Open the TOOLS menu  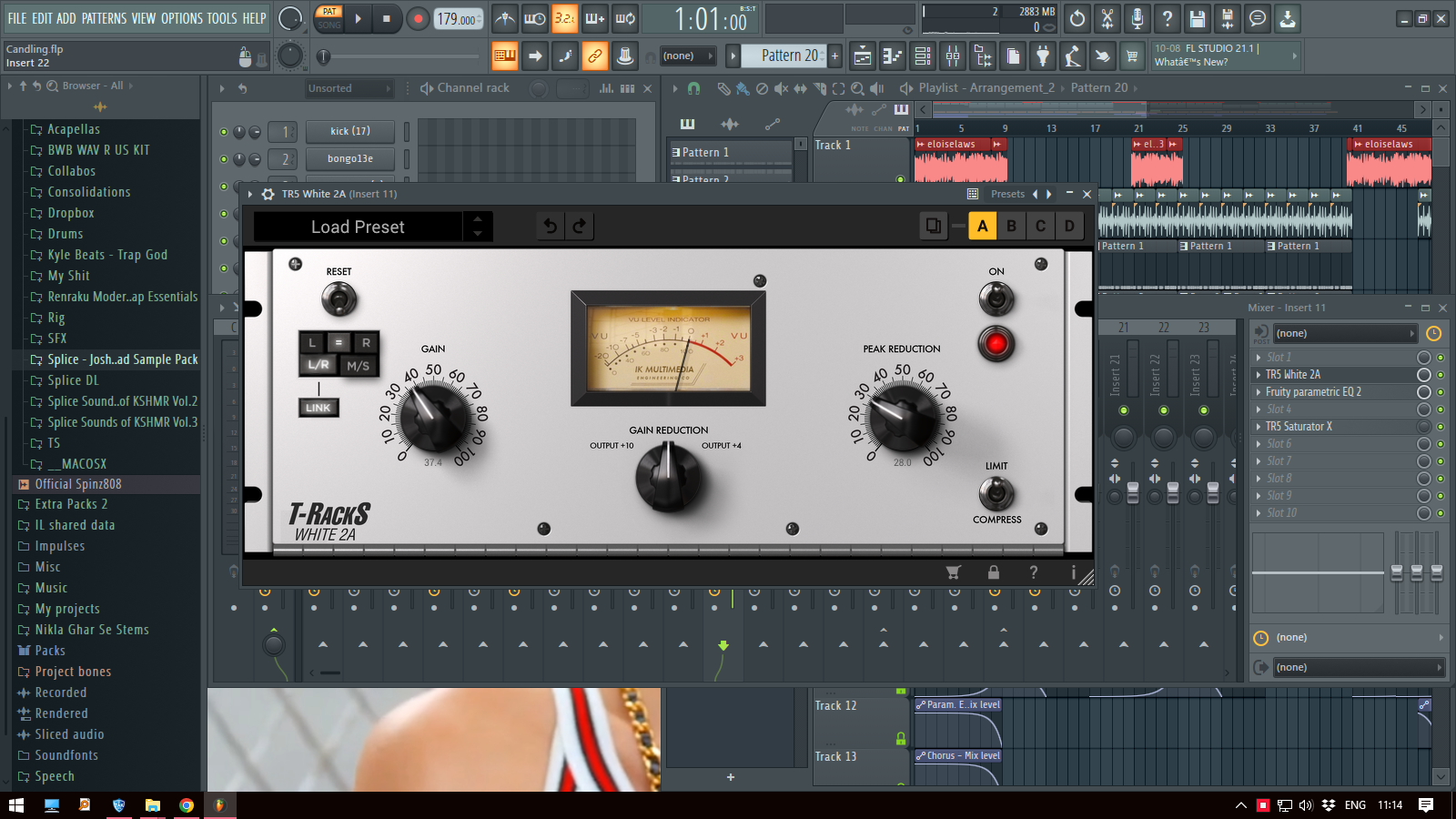coord(222,18)
